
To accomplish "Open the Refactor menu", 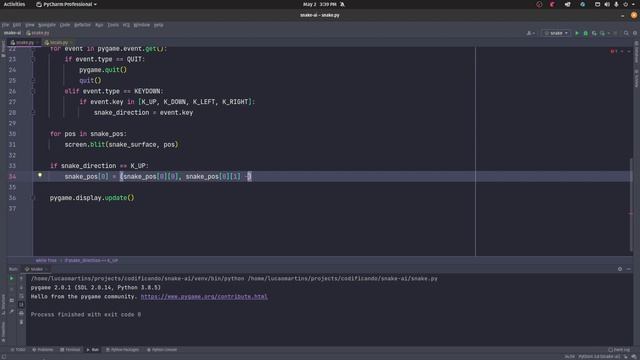I will click(x=82, y=25).
